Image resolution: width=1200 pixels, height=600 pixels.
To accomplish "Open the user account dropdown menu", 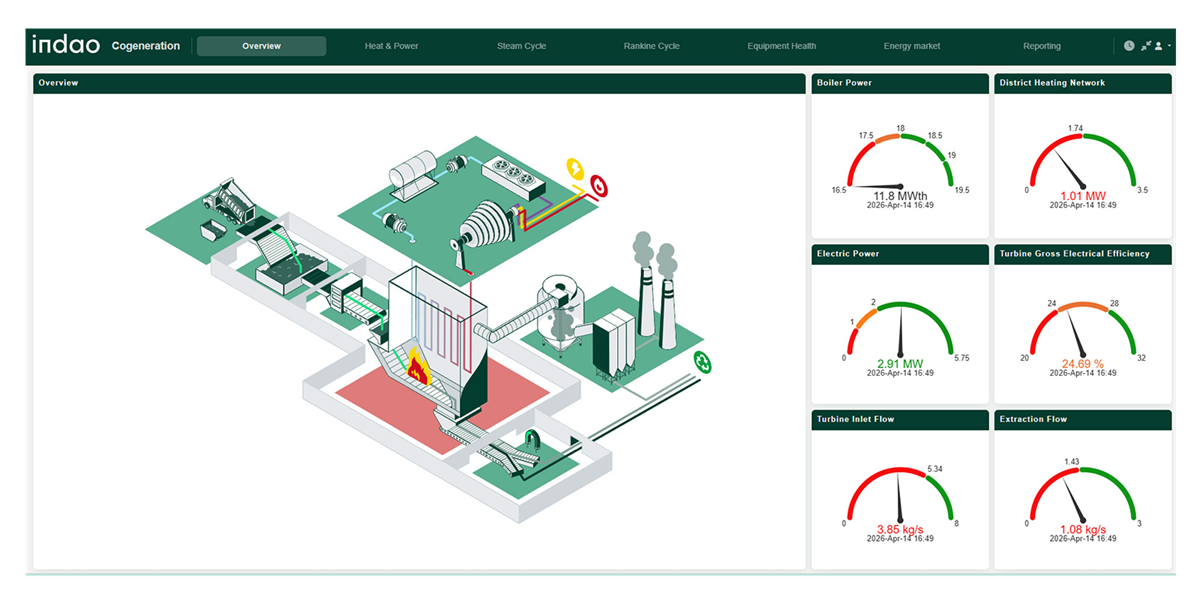I will point(1162,46).
